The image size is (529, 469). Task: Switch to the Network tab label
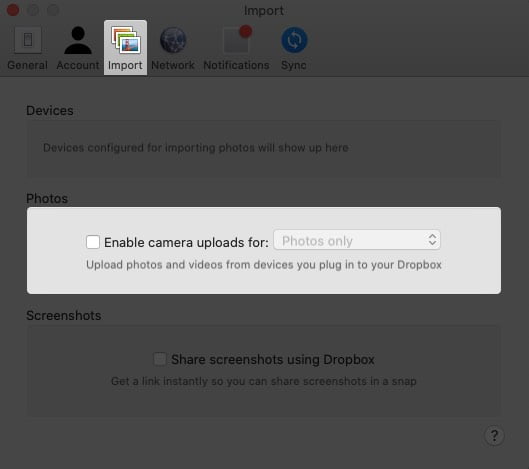(173, 65)
